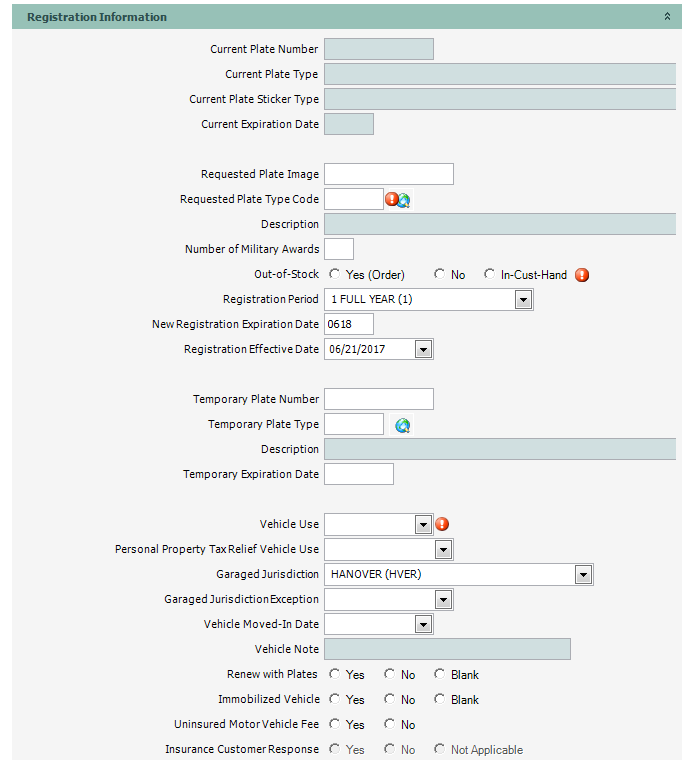Click the Current Plate Type field
The height and width of the screenshot is (760, 693).
pyautogui.click(x=500, y=74)
